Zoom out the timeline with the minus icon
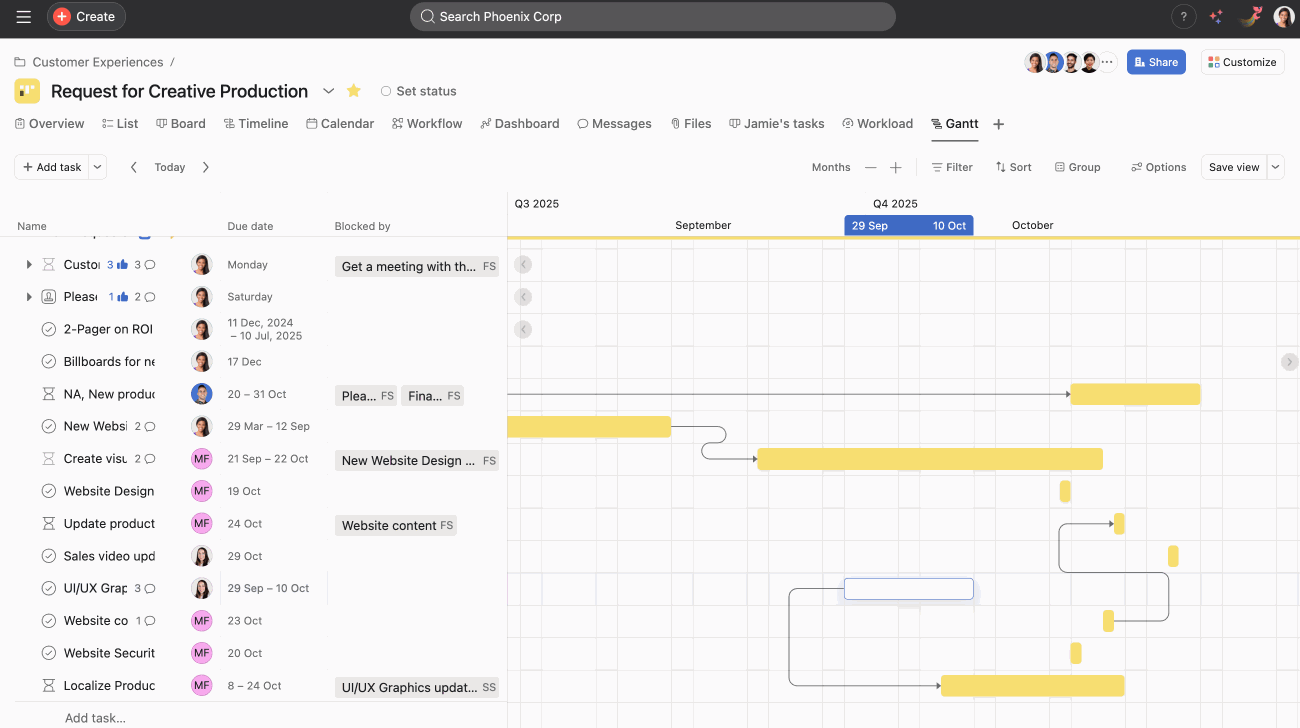1300x728 pixels. (870, 167)
